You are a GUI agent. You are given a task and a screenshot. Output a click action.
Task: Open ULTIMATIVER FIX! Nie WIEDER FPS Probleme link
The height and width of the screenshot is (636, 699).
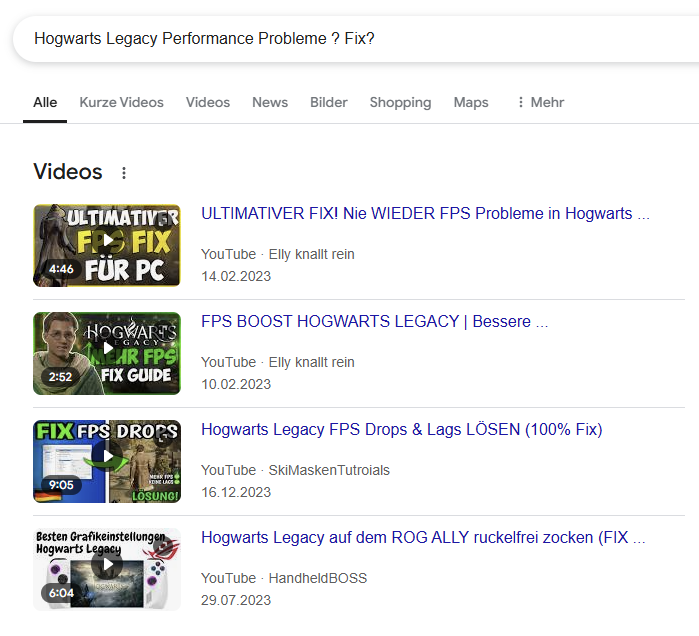(x=425, y=213)
